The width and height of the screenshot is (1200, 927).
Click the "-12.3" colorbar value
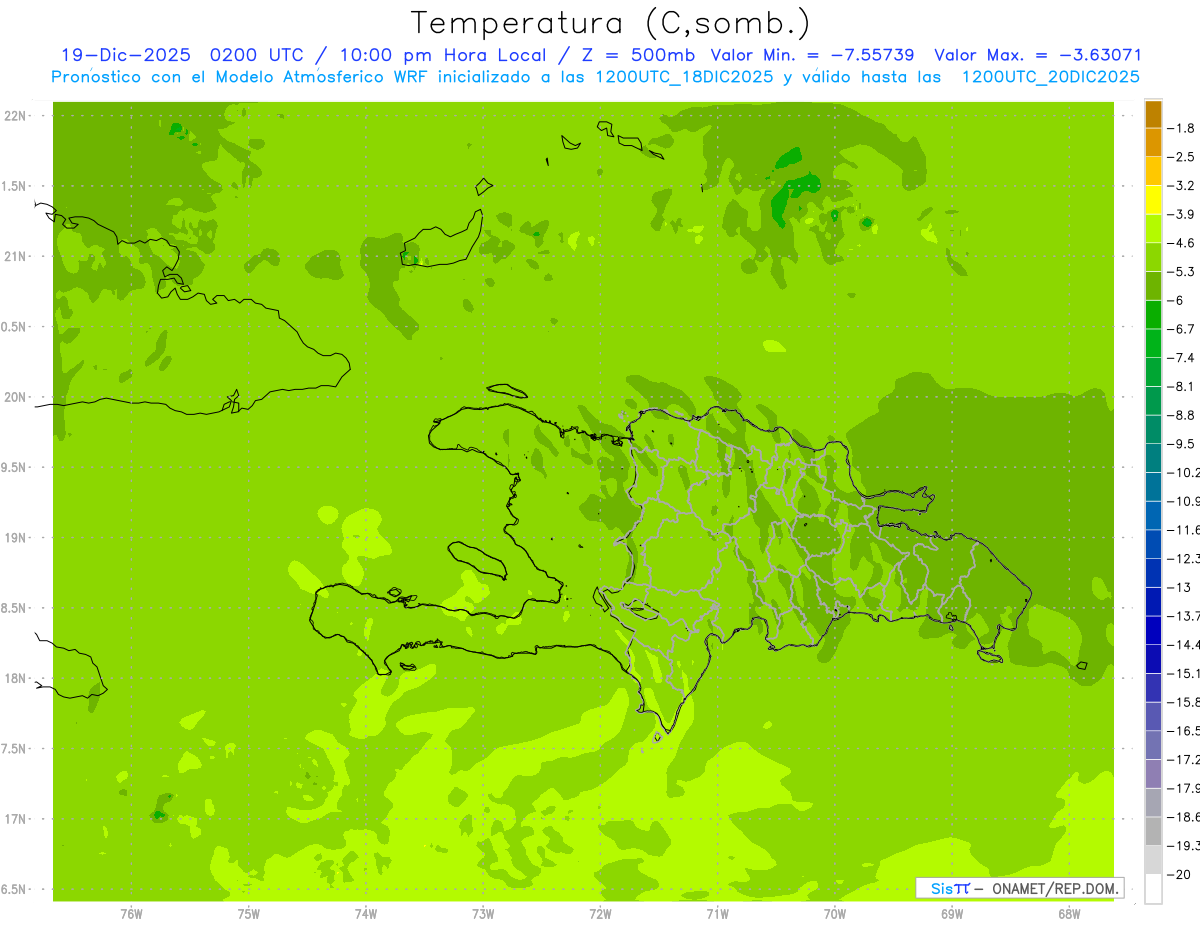(1184, 559)
